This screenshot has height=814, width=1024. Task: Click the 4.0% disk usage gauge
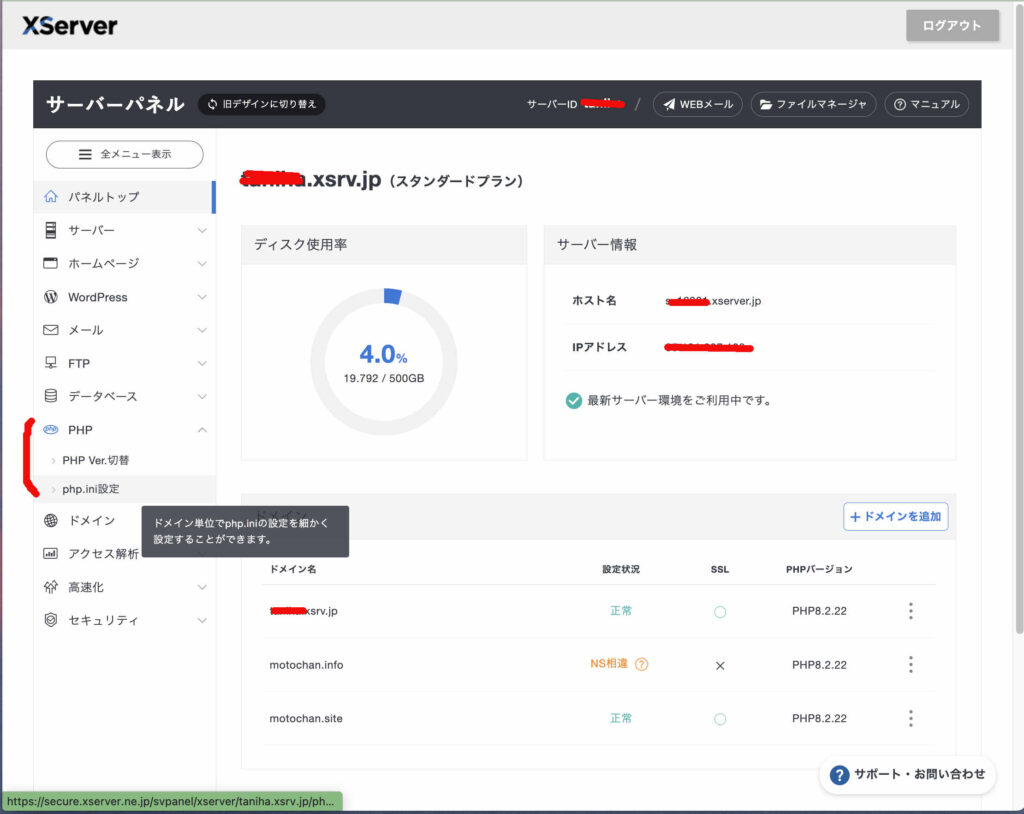tap(383, 362)
